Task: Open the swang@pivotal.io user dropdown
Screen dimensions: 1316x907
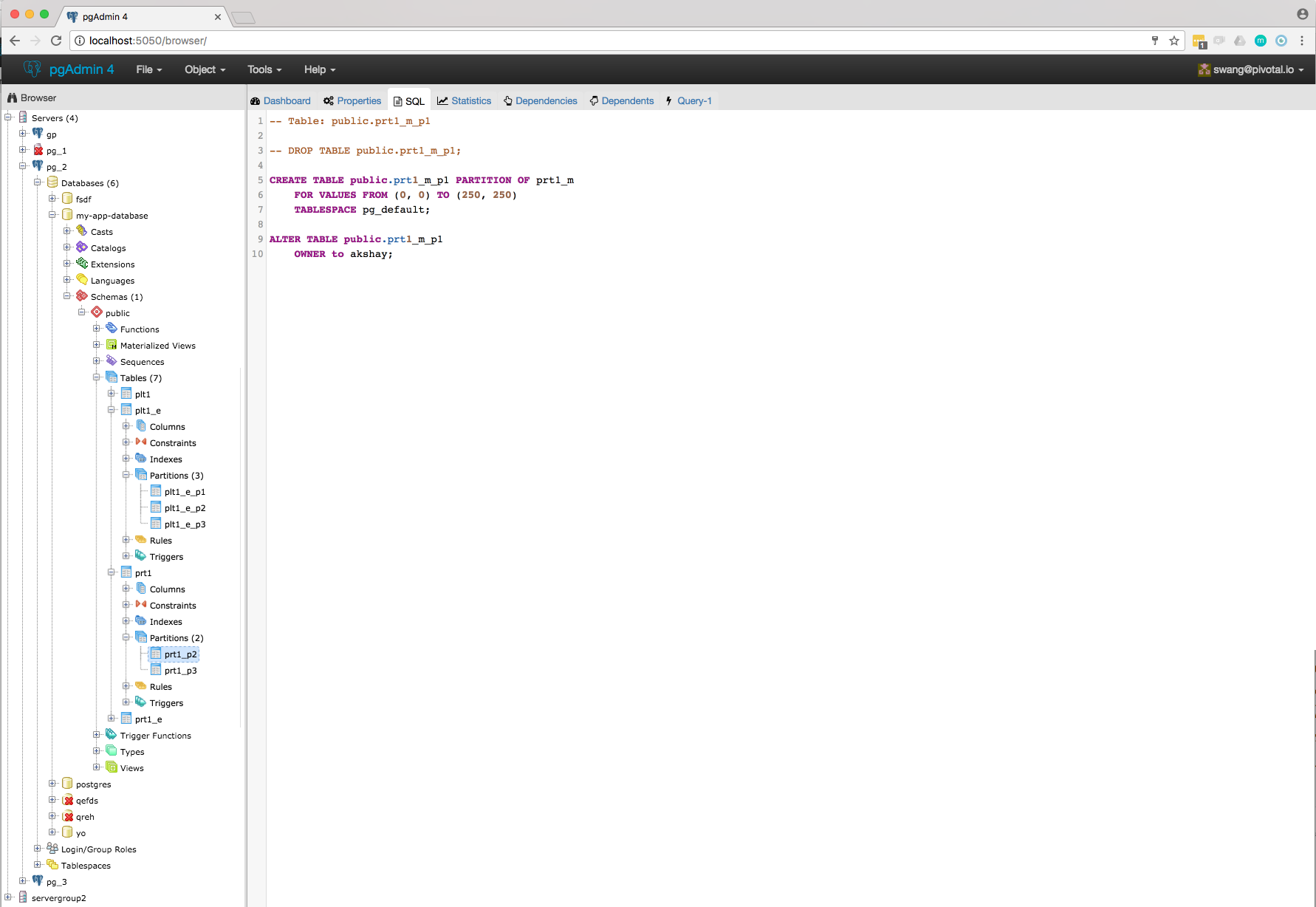Action: (x=1252, y=69)
